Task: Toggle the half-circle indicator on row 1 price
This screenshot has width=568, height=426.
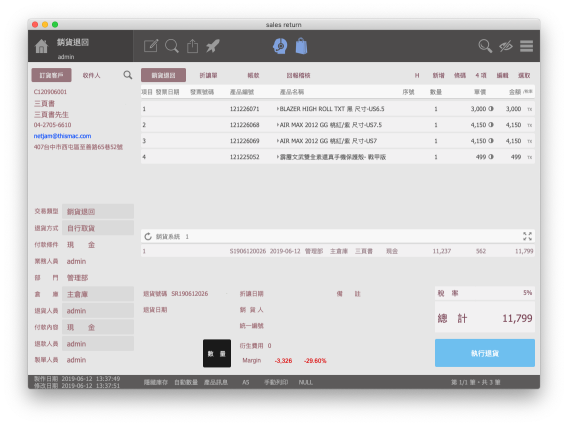Action: pos(491,109)
